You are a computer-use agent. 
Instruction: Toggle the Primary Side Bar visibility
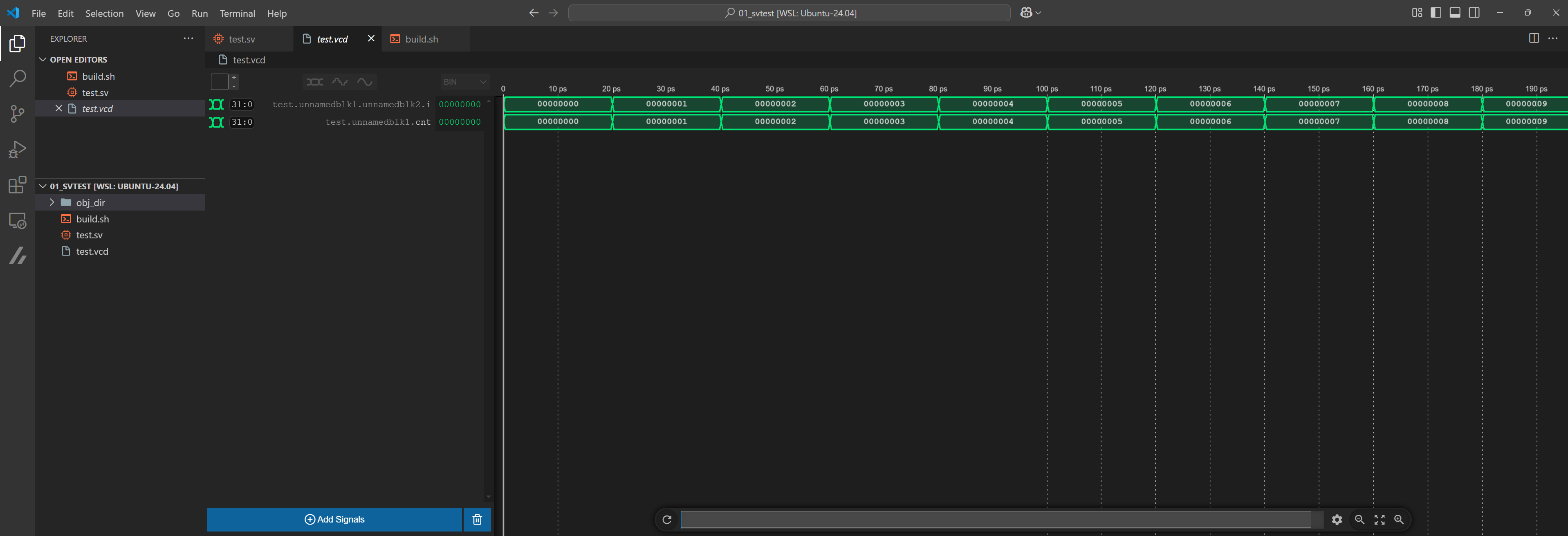coord(1436,13)
